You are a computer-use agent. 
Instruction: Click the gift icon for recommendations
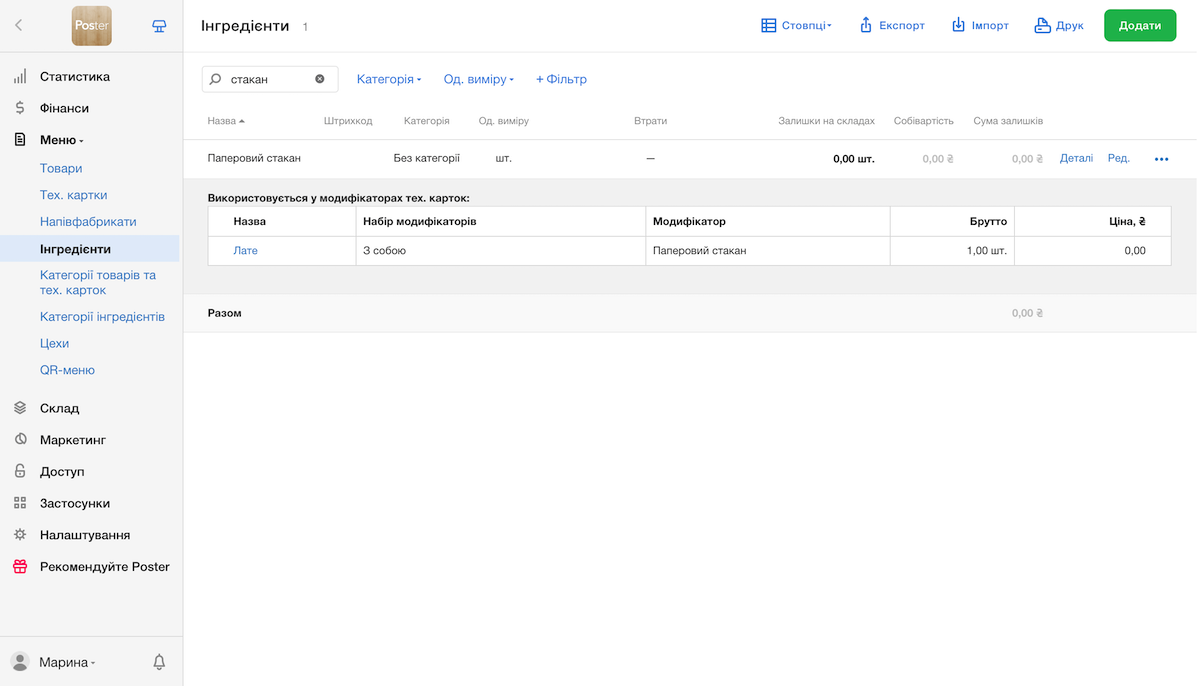(x=20, y=566)
